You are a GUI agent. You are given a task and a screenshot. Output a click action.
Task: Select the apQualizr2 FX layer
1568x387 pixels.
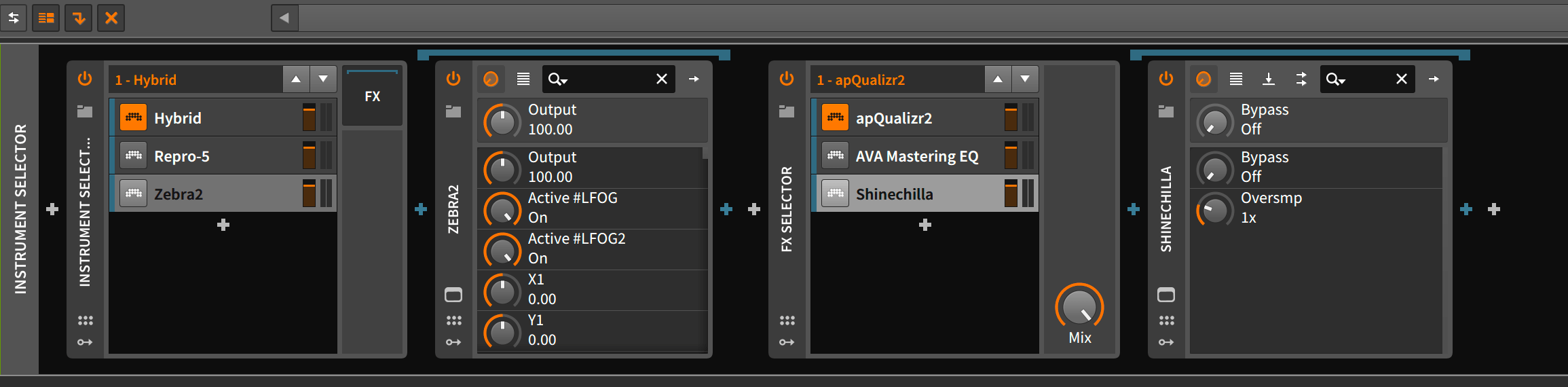pyautogui.click(x=925, y=117)
